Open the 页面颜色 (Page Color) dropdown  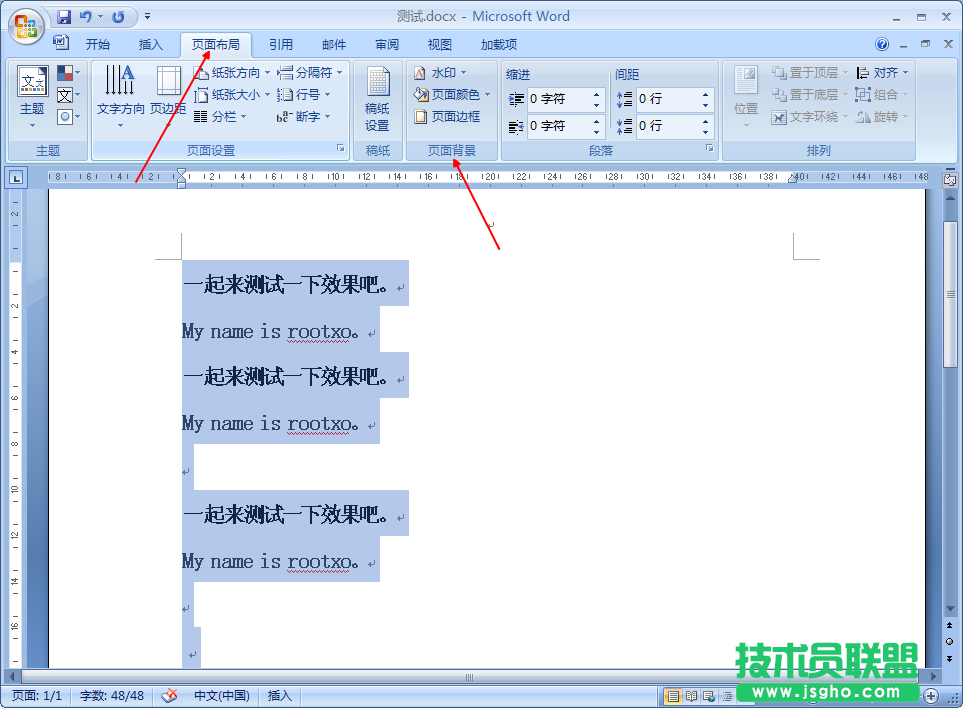click(x=453, y=94)
